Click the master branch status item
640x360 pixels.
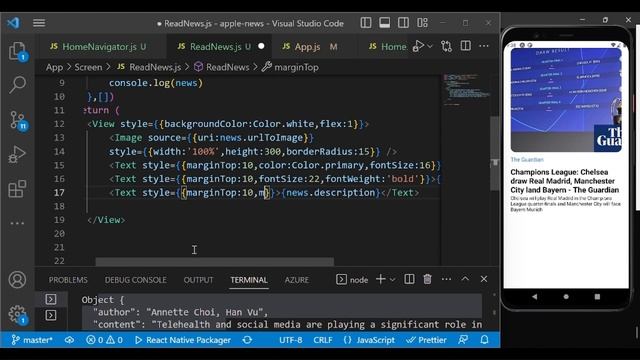click(x=32, y=340)
